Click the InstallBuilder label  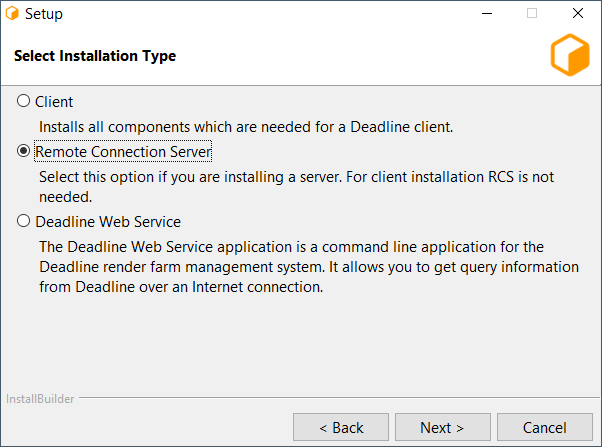coord(40,399)
